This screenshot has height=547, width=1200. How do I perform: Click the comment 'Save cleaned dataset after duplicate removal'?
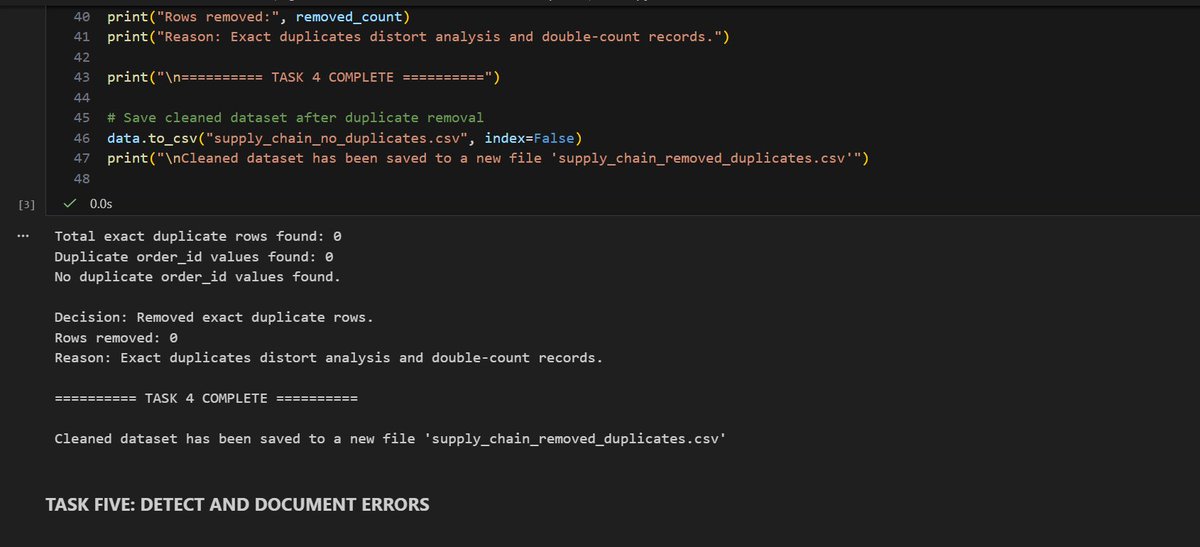point(295,117)
